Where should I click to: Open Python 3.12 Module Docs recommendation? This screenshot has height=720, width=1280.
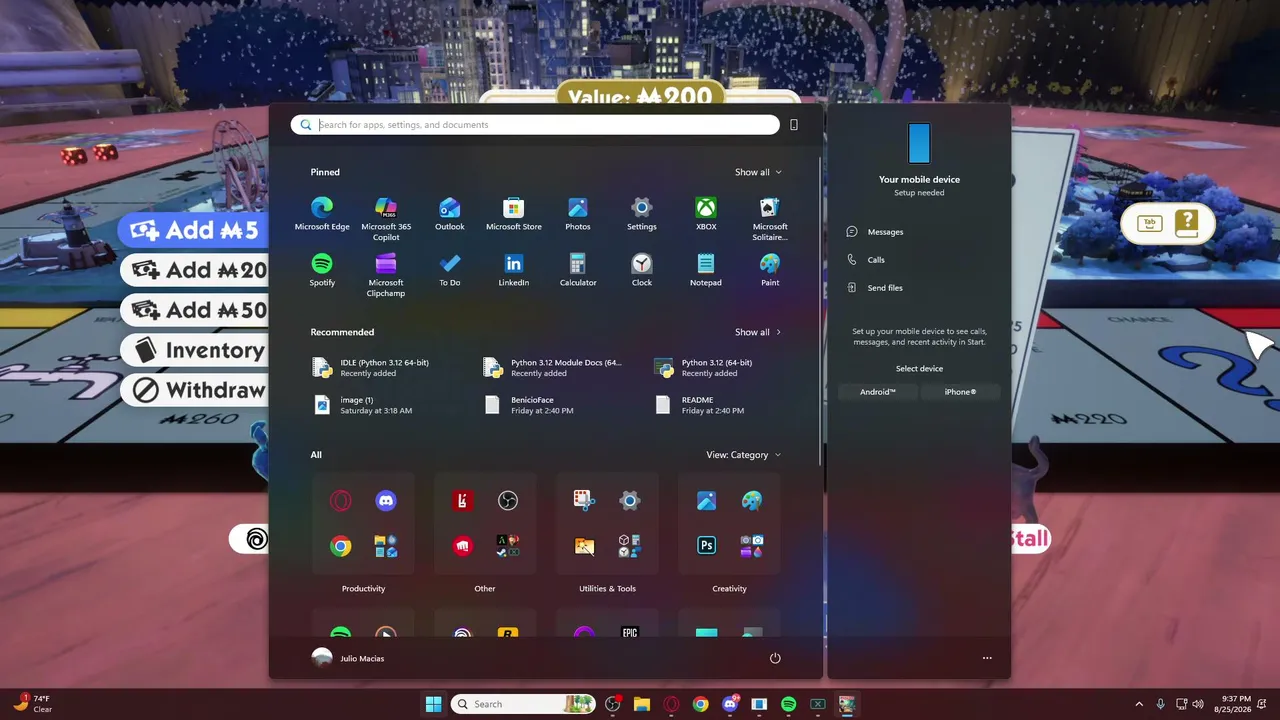click(x=555, y=368)
